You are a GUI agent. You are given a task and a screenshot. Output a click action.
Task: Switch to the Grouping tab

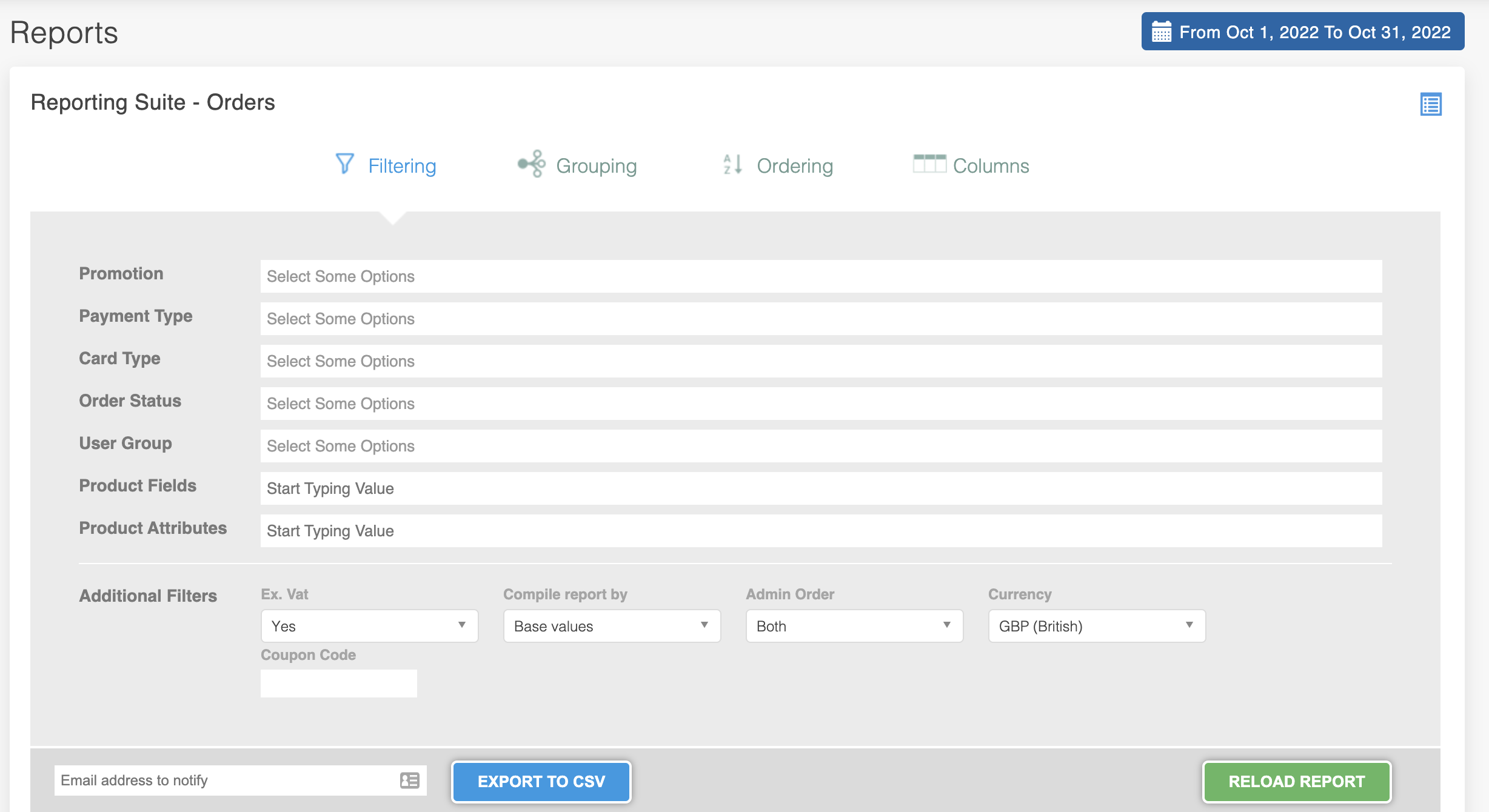click(596, 165)
